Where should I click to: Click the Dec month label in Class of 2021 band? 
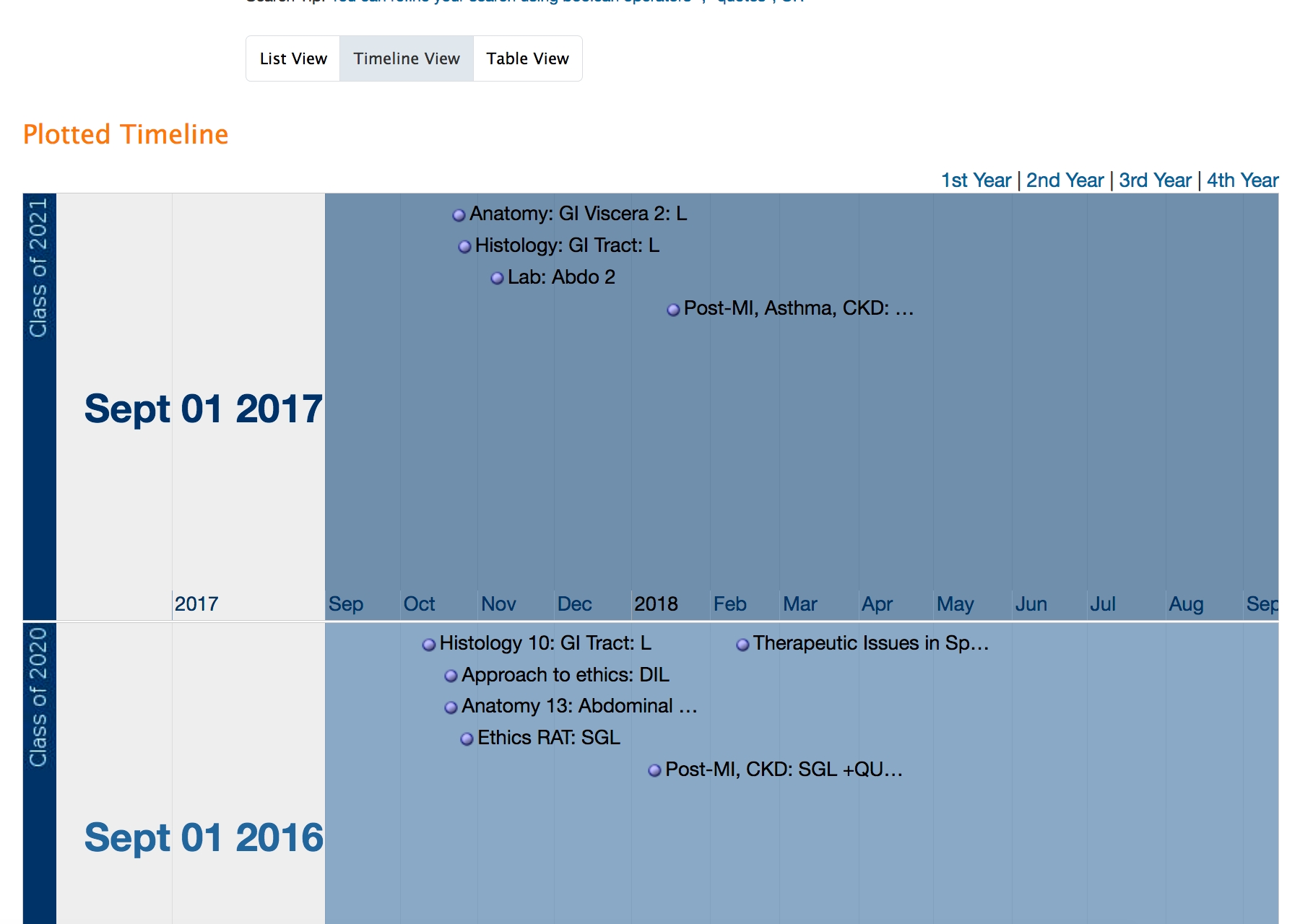tap(574, 604)
